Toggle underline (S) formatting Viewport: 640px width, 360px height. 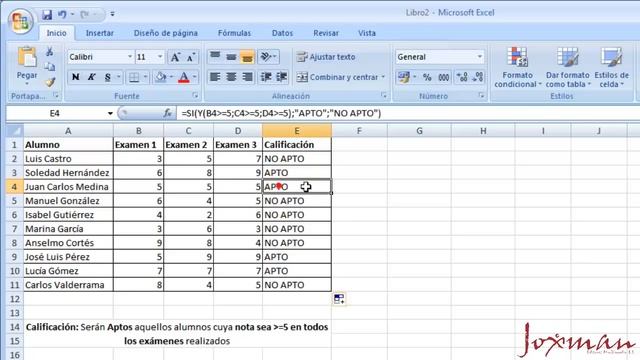[107, 77]
